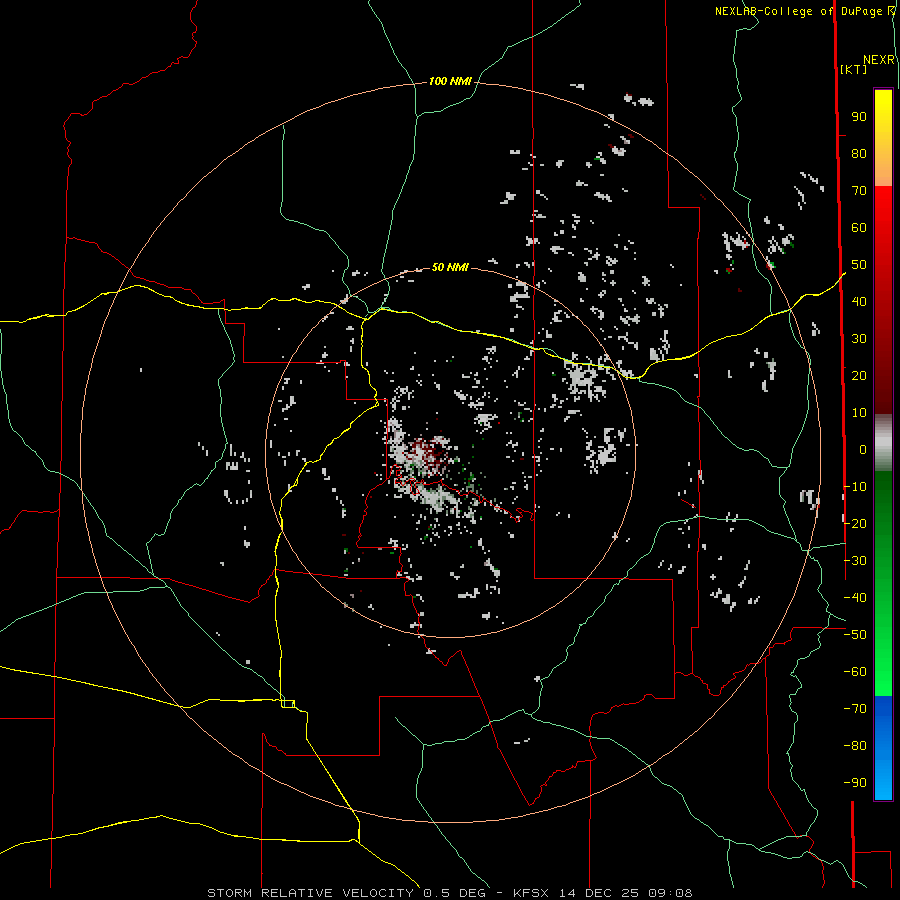Click the 10 value on velocity scale
The width and height of the screenshot is (900, 900).
coord(859,413)
